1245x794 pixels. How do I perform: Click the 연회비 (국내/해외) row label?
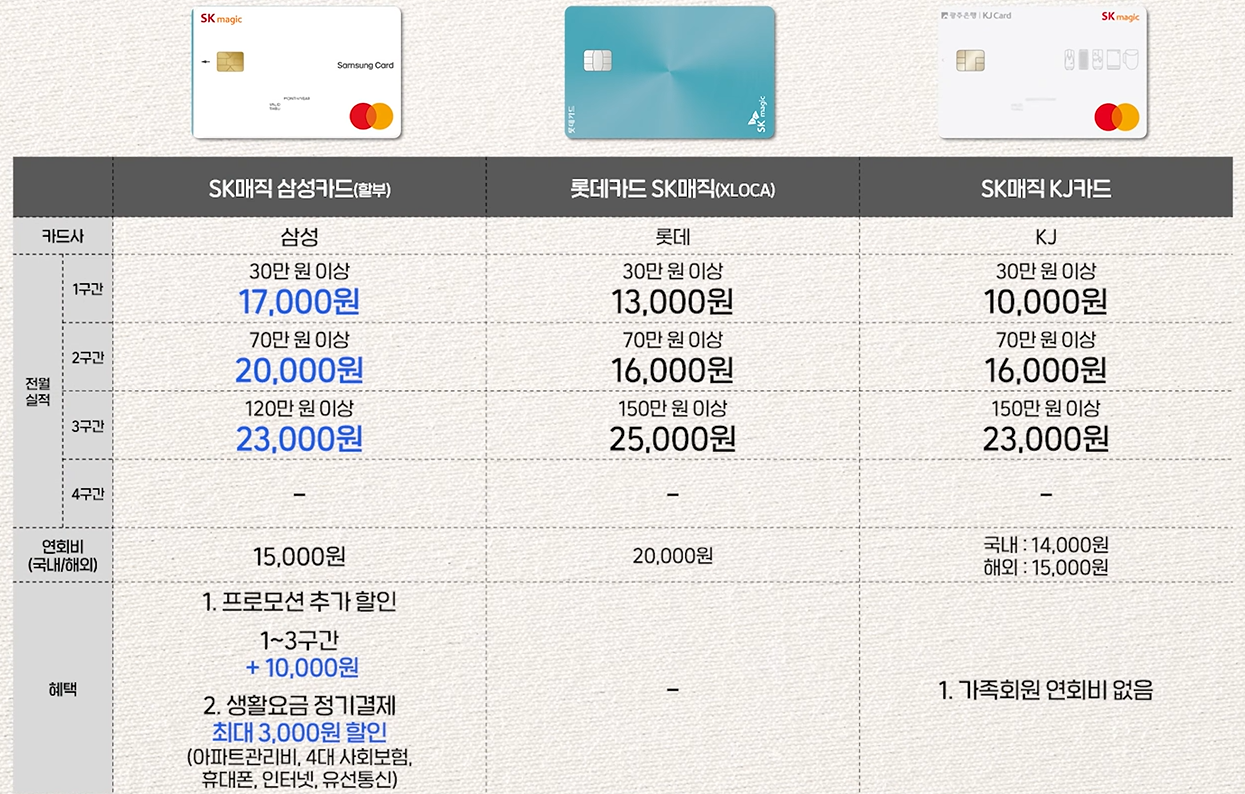62,555
